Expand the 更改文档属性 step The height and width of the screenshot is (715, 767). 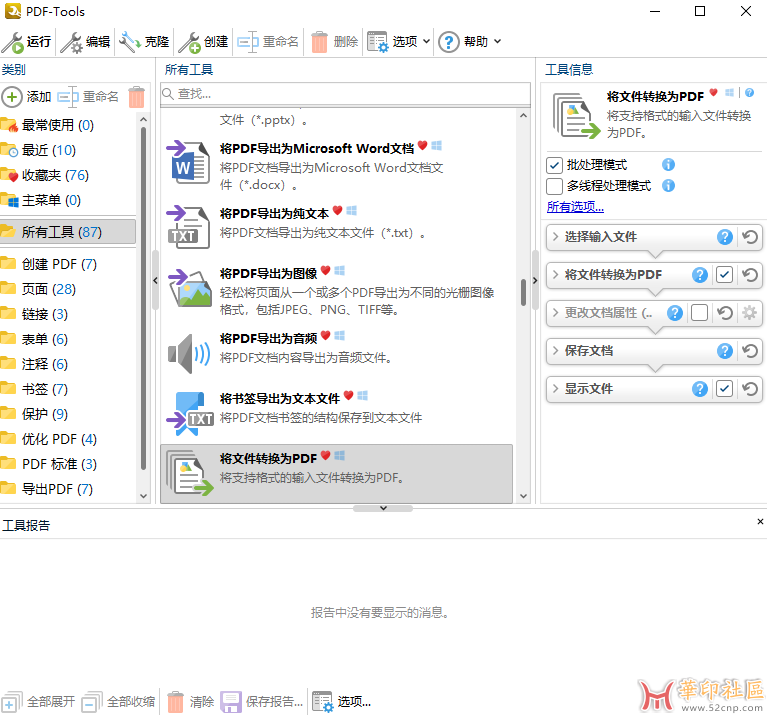[x=556, y=312]
